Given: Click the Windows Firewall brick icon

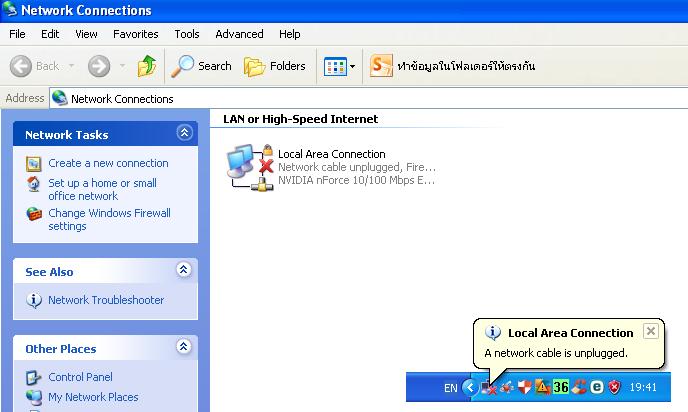Looking at the screenshot, I should click(34, 214).
